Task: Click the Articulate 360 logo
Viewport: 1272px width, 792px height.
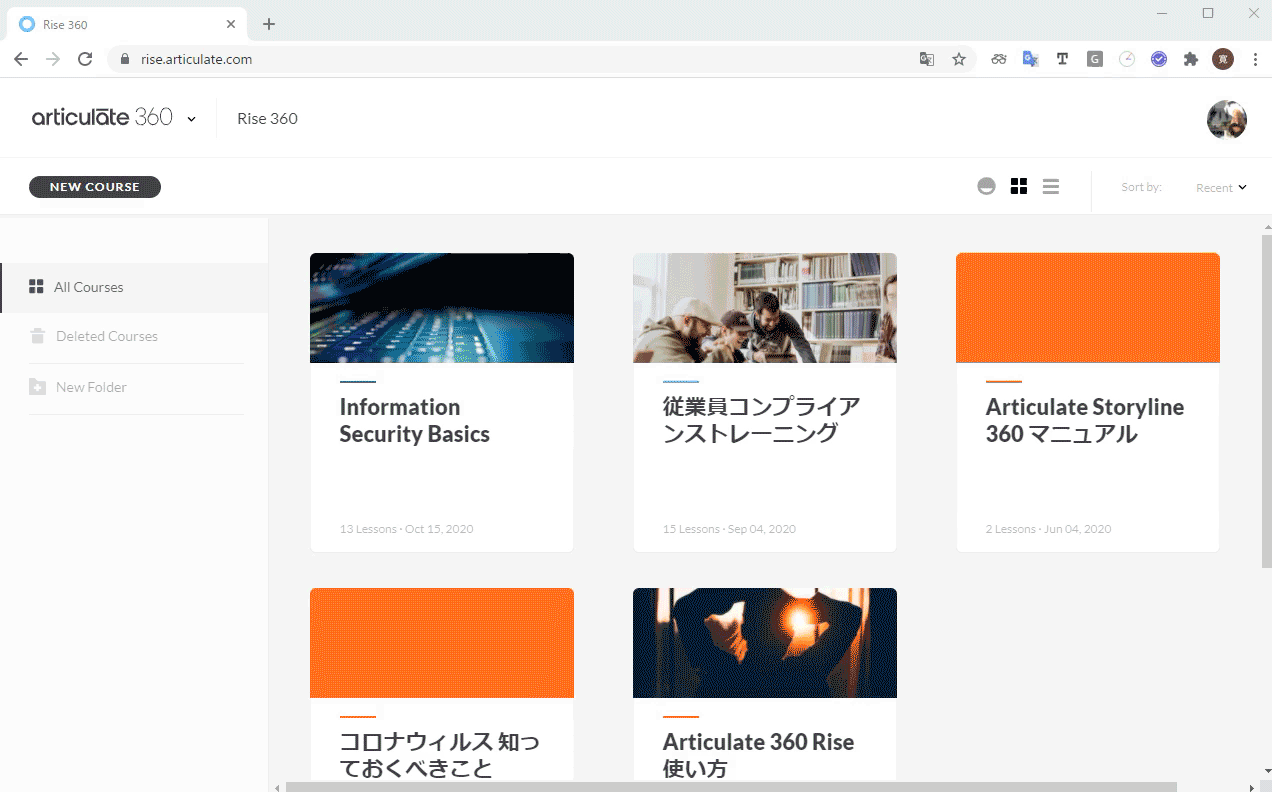Action: [x=102, y=117]
